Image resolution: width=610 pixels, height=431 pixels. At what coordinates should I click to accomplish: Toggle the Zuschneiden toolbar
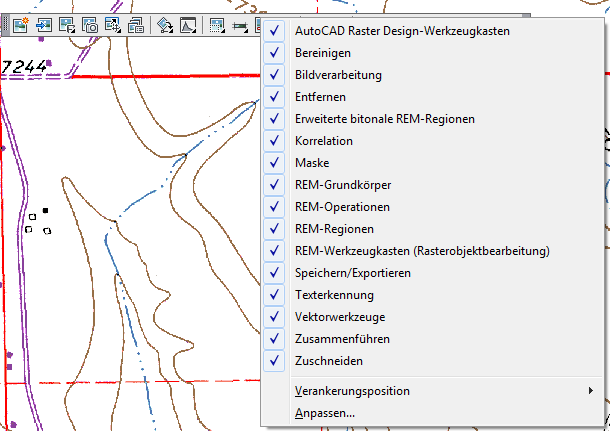pos(432,361)
